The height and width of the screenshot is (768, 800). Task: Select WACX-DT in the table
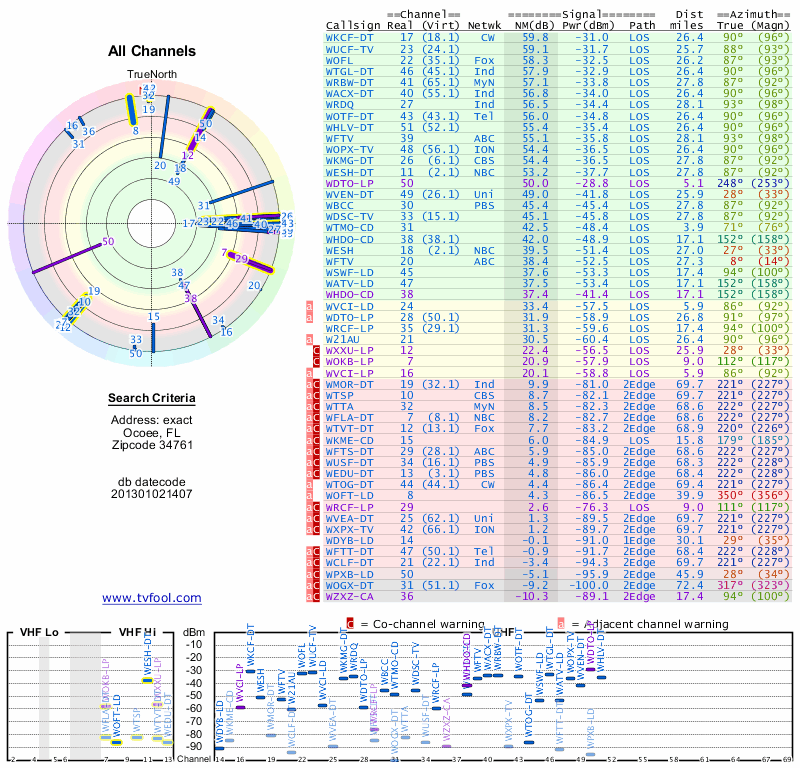tap(349, 93)
